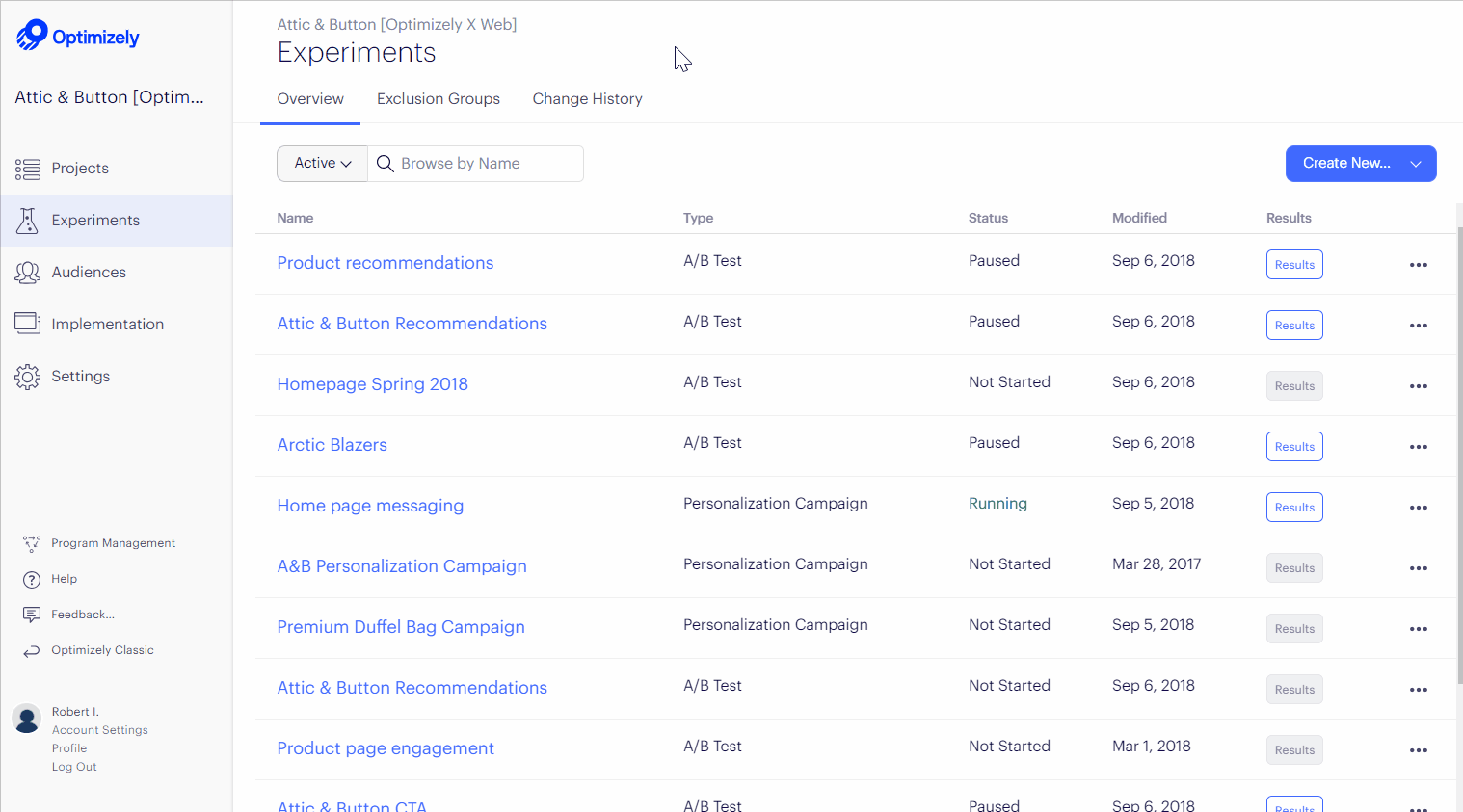Click the Help question mark icon
The width and height of the screenshot is (1463, 812).
(32, 580)
